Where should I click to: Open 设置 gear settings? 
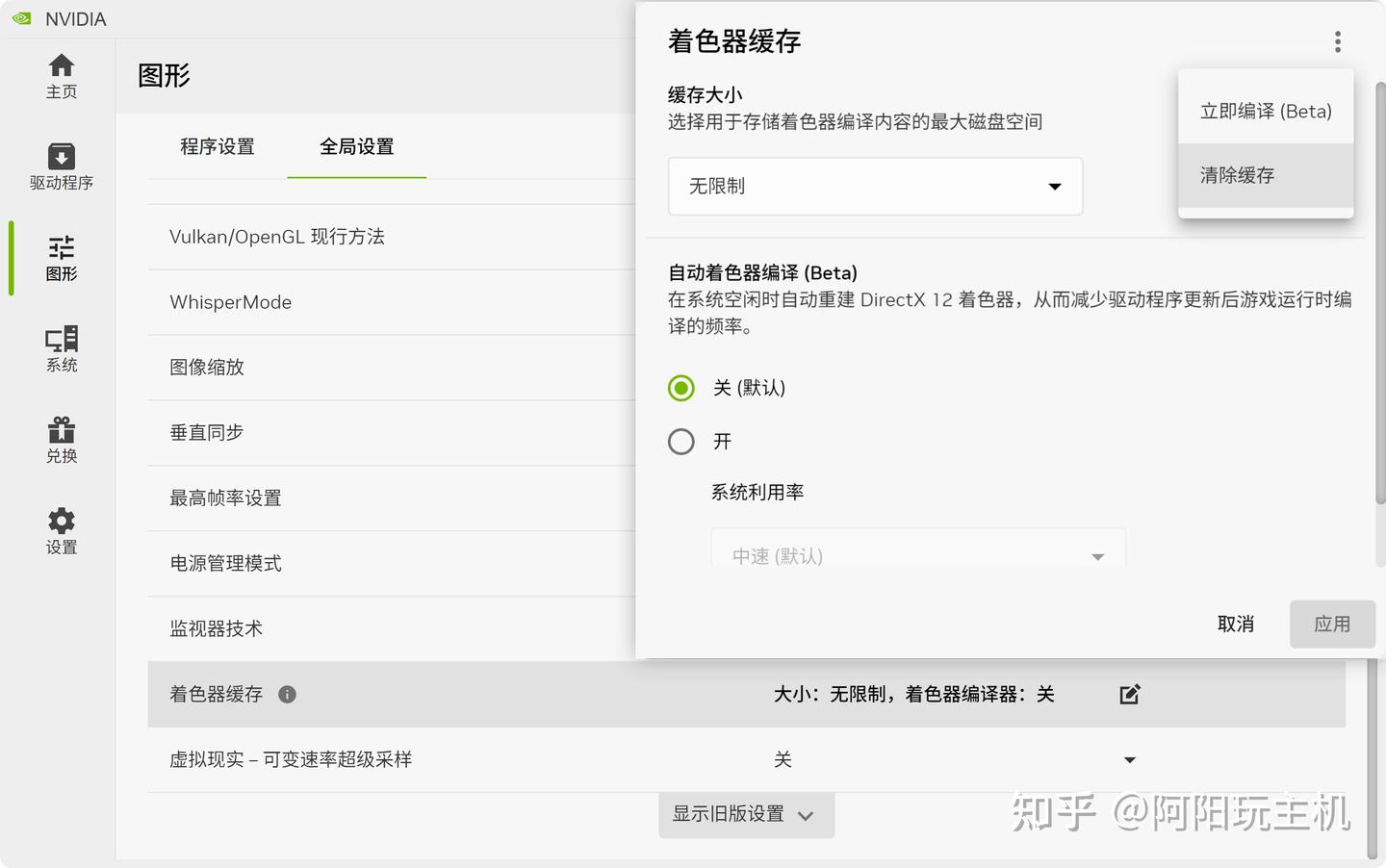pyautogui.click(x=62, y=531)
